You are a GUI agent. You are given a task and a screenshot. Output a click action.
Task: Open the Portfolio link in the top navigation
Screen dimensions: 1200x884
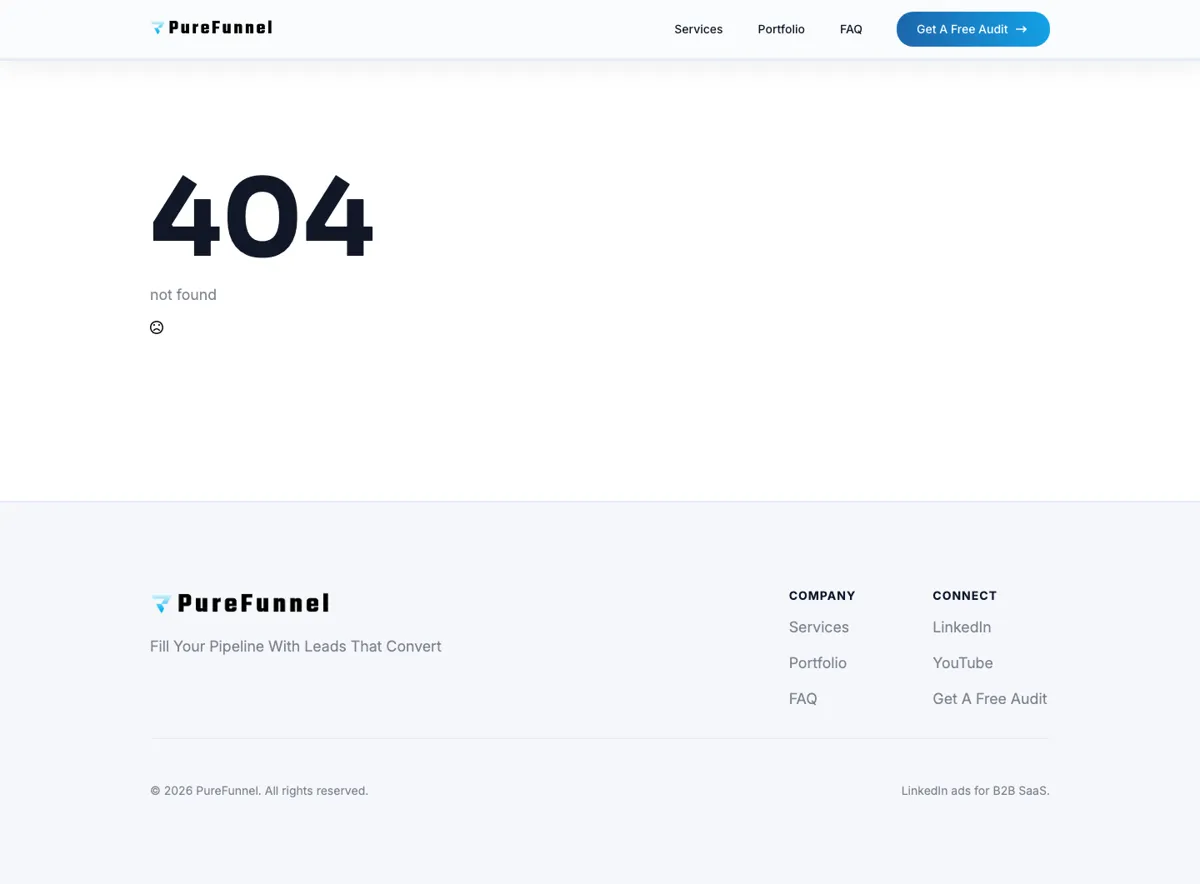tap(781, 29)
